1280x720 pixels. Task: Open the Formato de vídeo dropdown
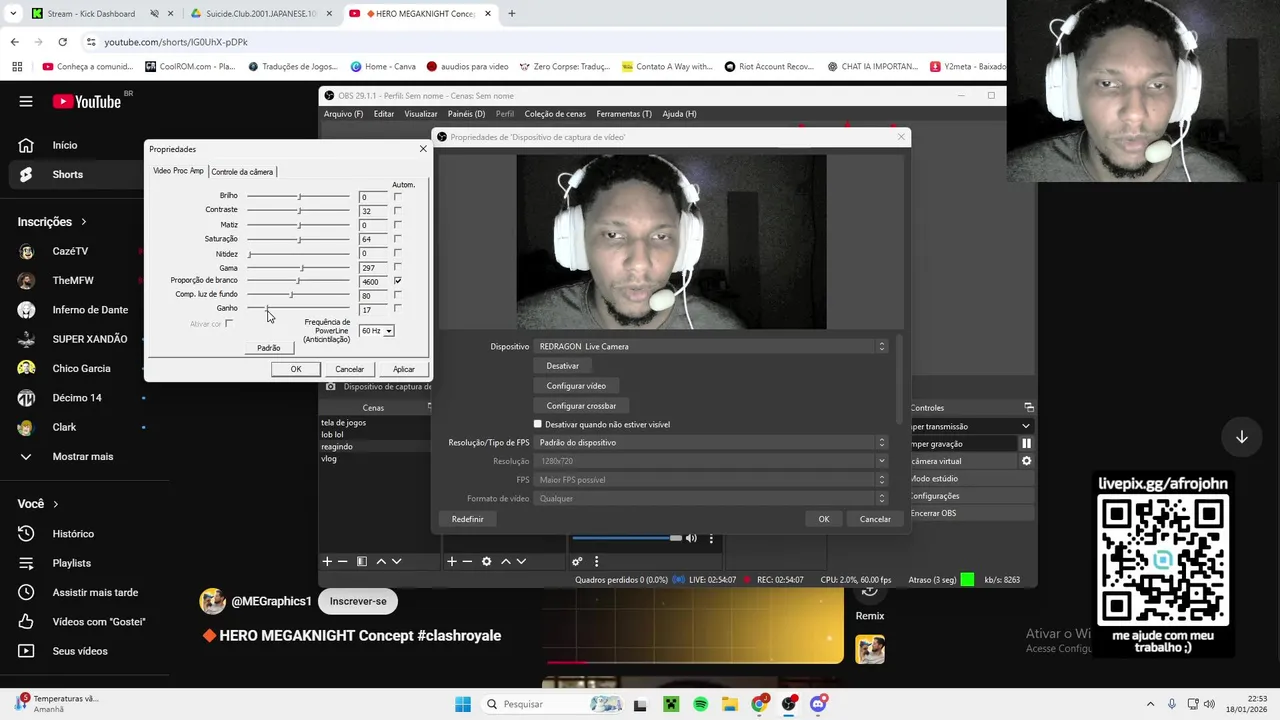coord(711,498)
